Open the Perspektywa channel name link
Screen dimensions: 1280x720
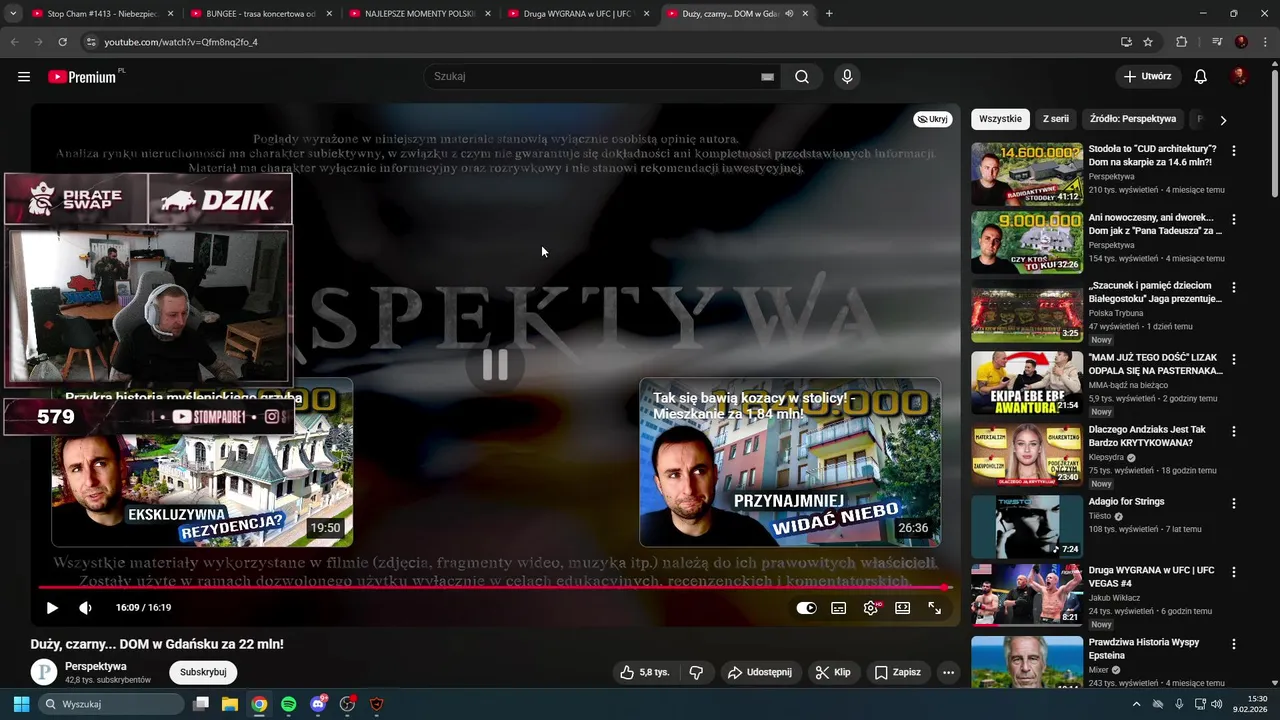96,666
